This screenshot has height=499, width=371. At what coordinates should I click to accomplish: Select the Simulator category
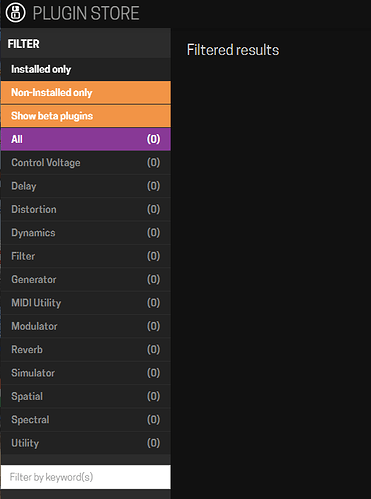coord(86,373)
